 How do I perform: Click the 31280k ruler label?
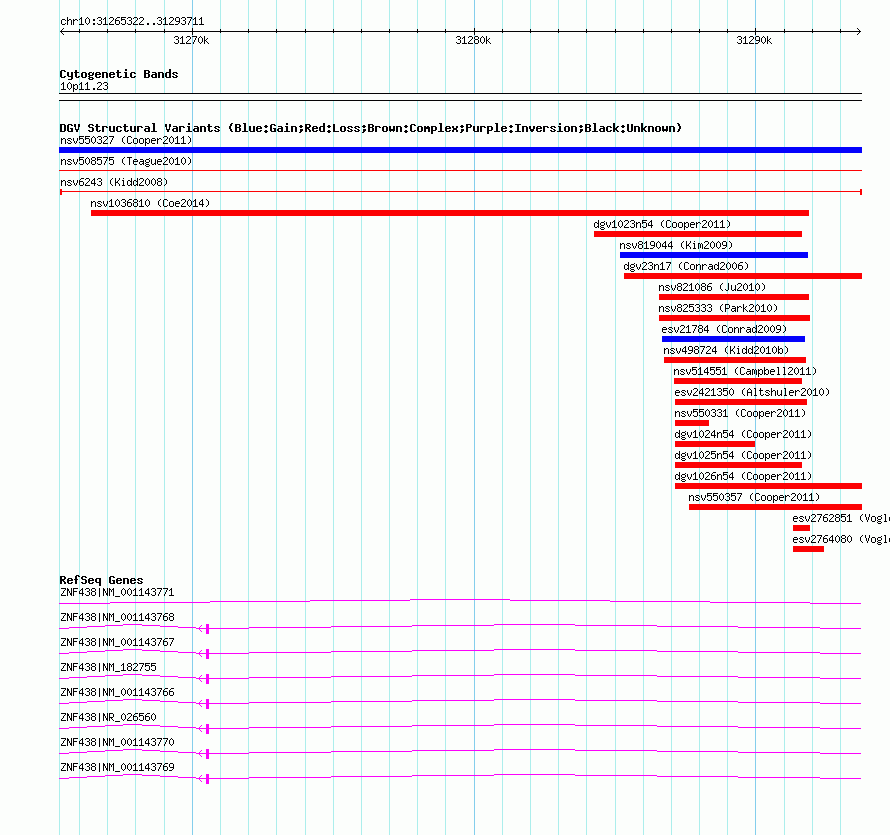473,41
